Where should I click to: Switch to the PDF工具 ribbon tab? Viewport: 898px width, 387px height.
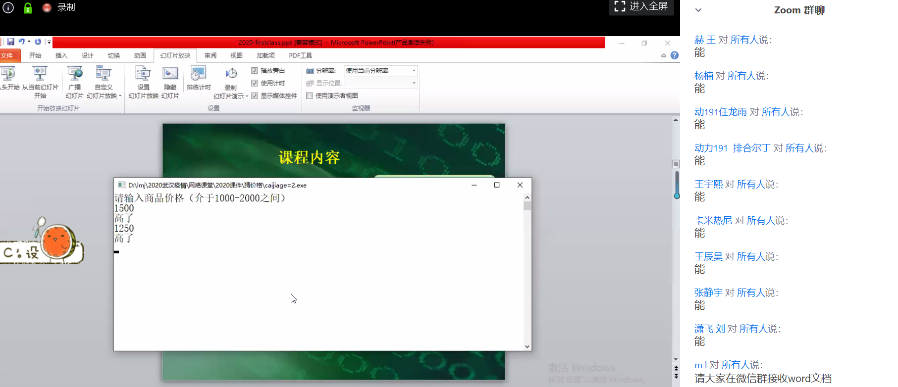click(300, 56)
